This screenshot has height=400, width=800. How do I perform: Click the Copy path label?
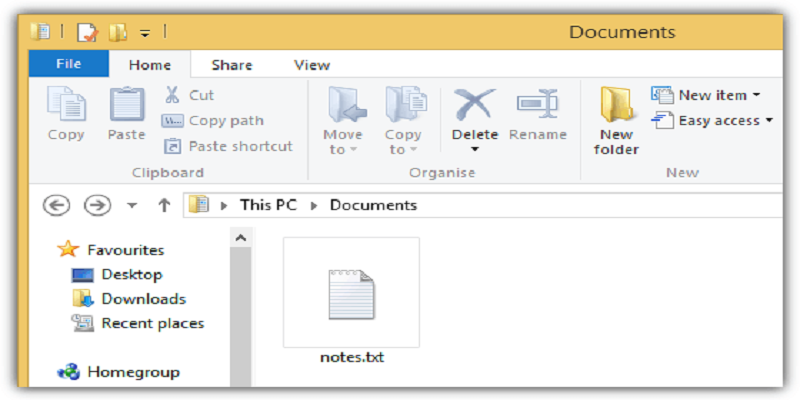(x=227, y=121)
